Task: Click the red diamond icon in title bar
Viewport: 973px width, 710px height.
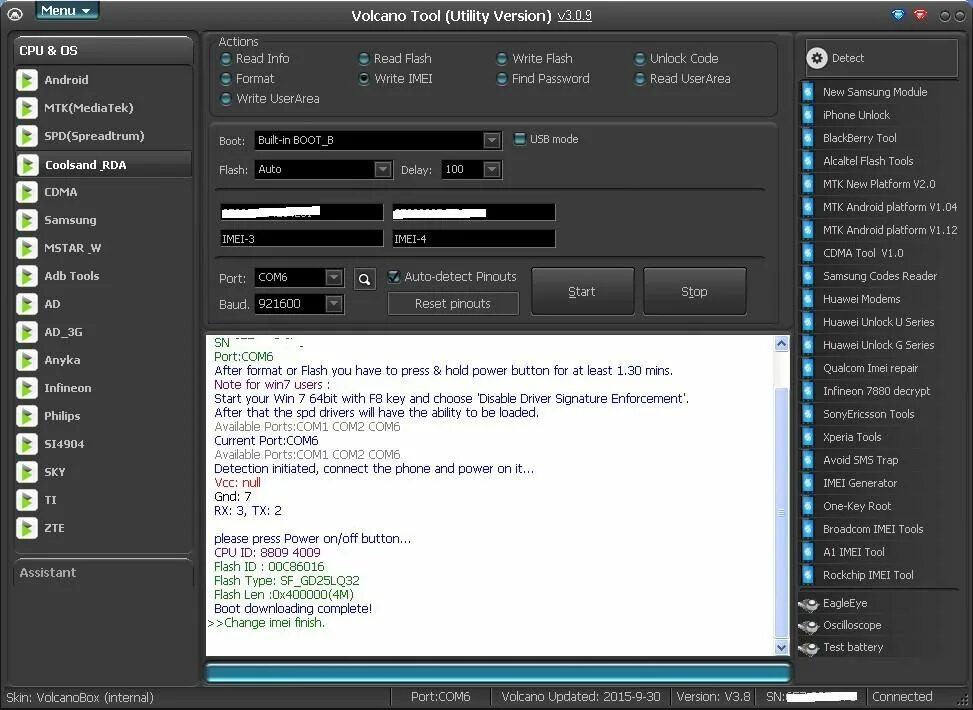Action: [920, 15]
